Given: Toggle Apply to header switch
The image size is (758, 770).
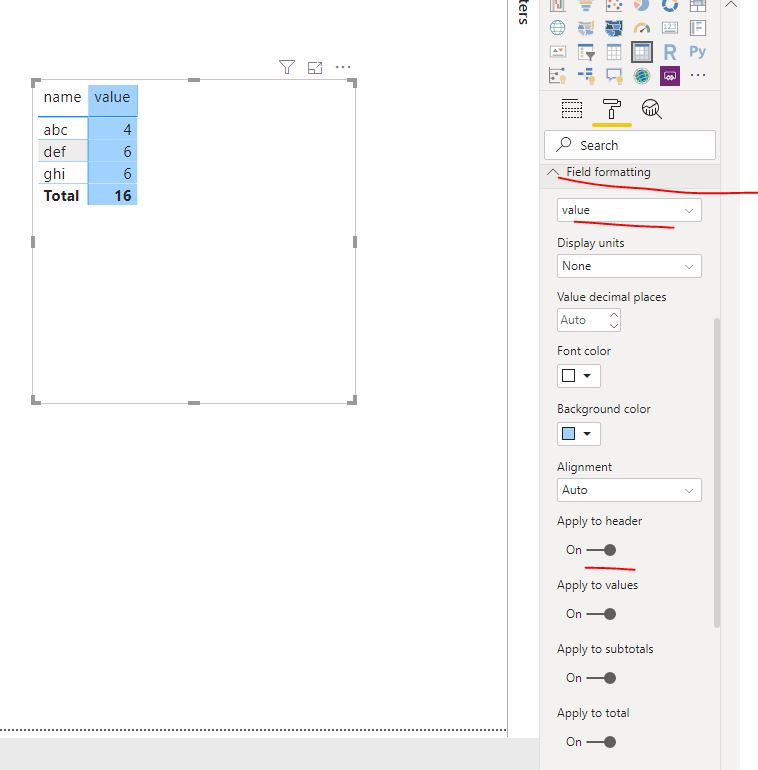Looking at the screenshot, I should click(x=601, y=550).
